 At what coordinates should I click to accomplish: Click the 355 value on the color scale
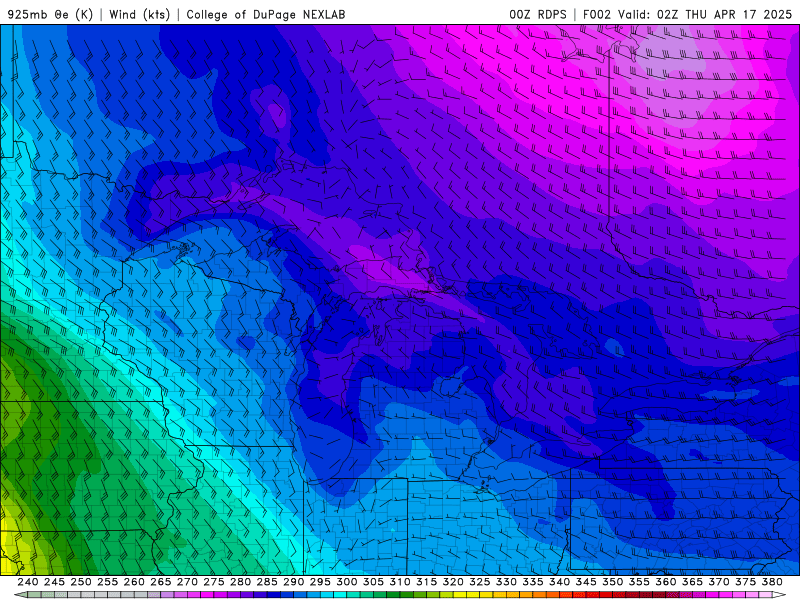click(639, 582)
